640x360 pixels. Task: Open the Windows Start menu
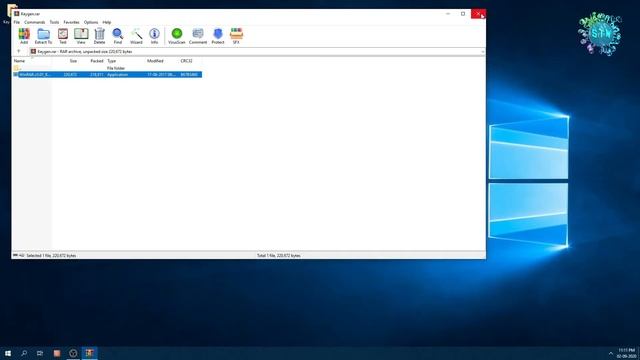coord(8,353)
